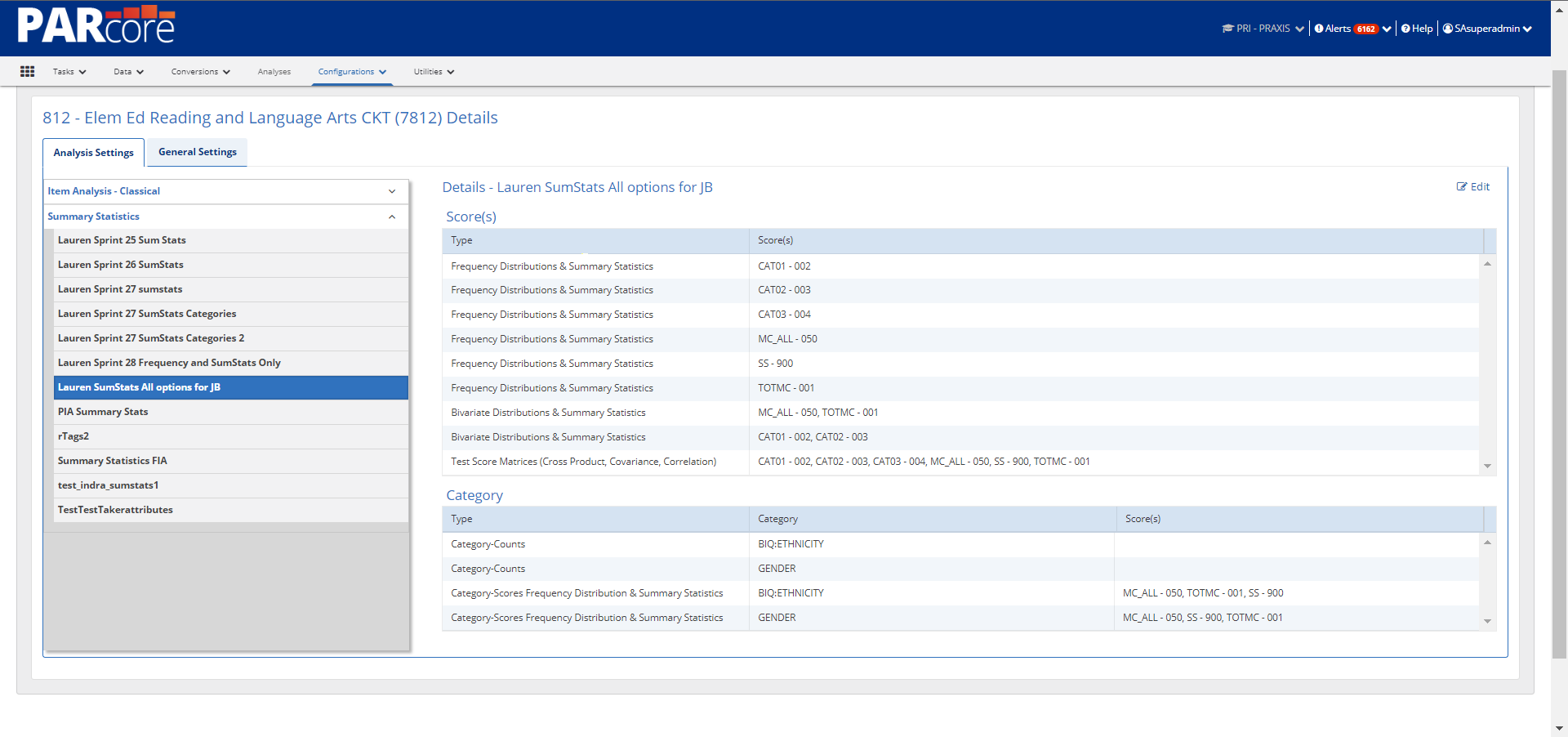Select Lauren Sprint 28 Frequency and SumStats Only
This screenshot has height=737, width=1568.
tap(231, 363)
